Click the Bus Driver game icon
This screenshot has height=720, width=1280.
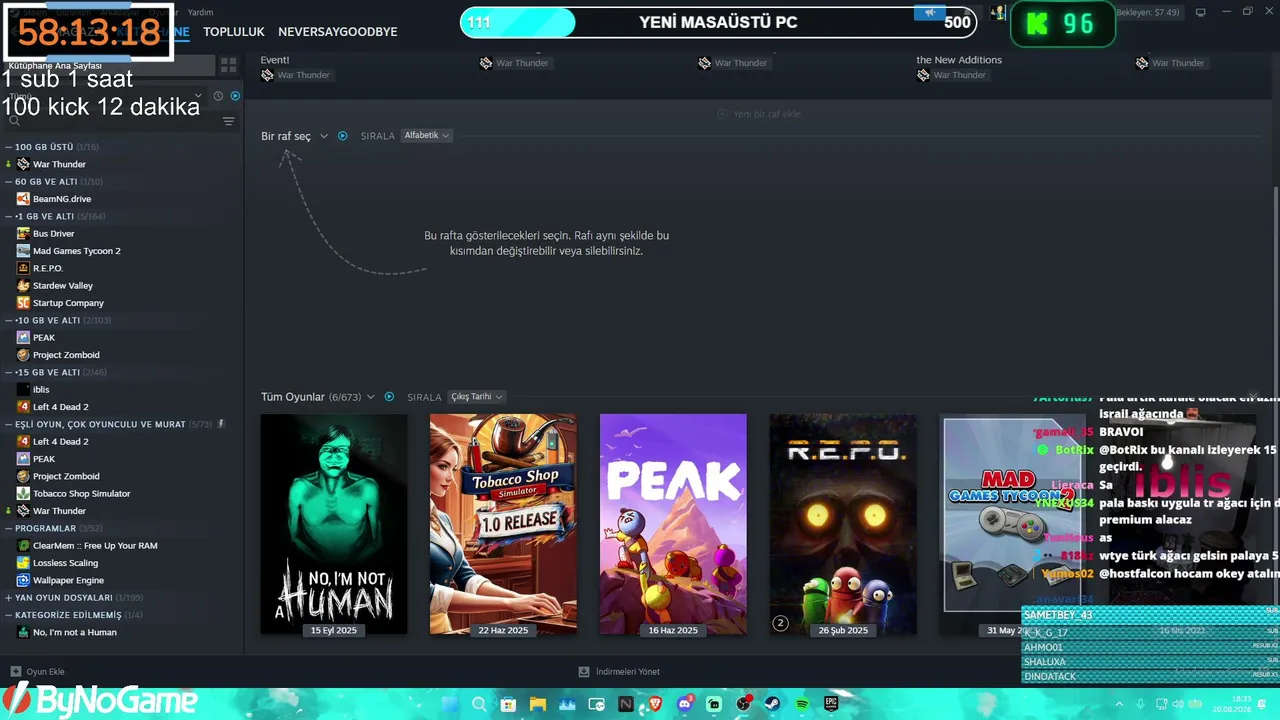23,234
